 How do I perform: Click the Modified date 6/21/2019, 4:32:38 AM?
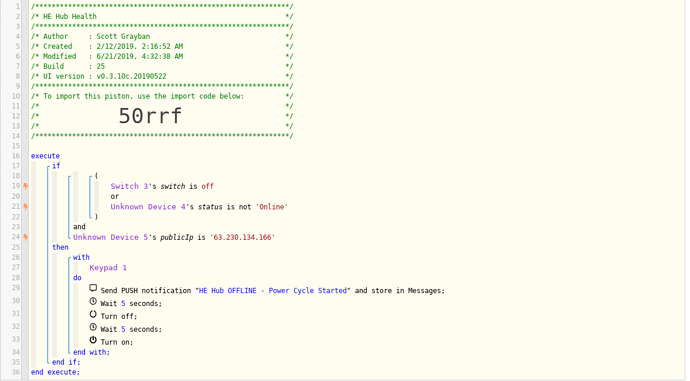coord(140,56)
